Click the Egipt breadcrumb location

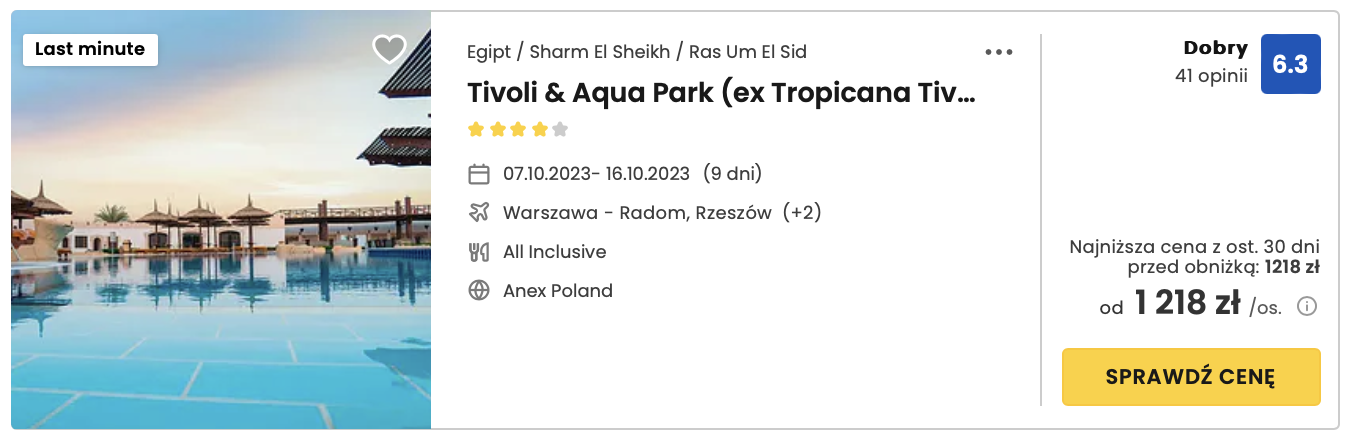tap(489, 52)
